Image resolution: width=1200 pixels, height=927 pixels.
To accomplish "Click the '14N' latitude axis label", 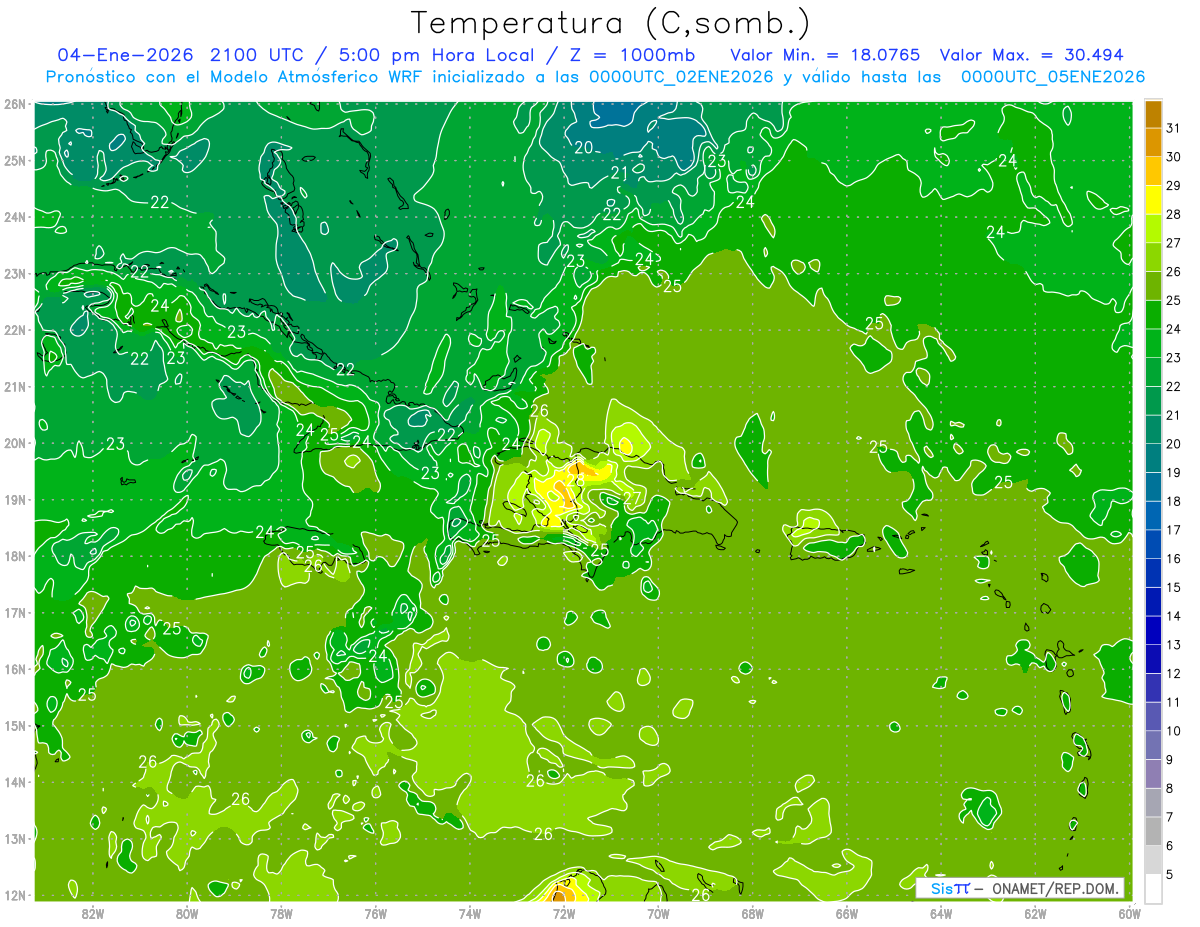I will click(x=14, y=782).
